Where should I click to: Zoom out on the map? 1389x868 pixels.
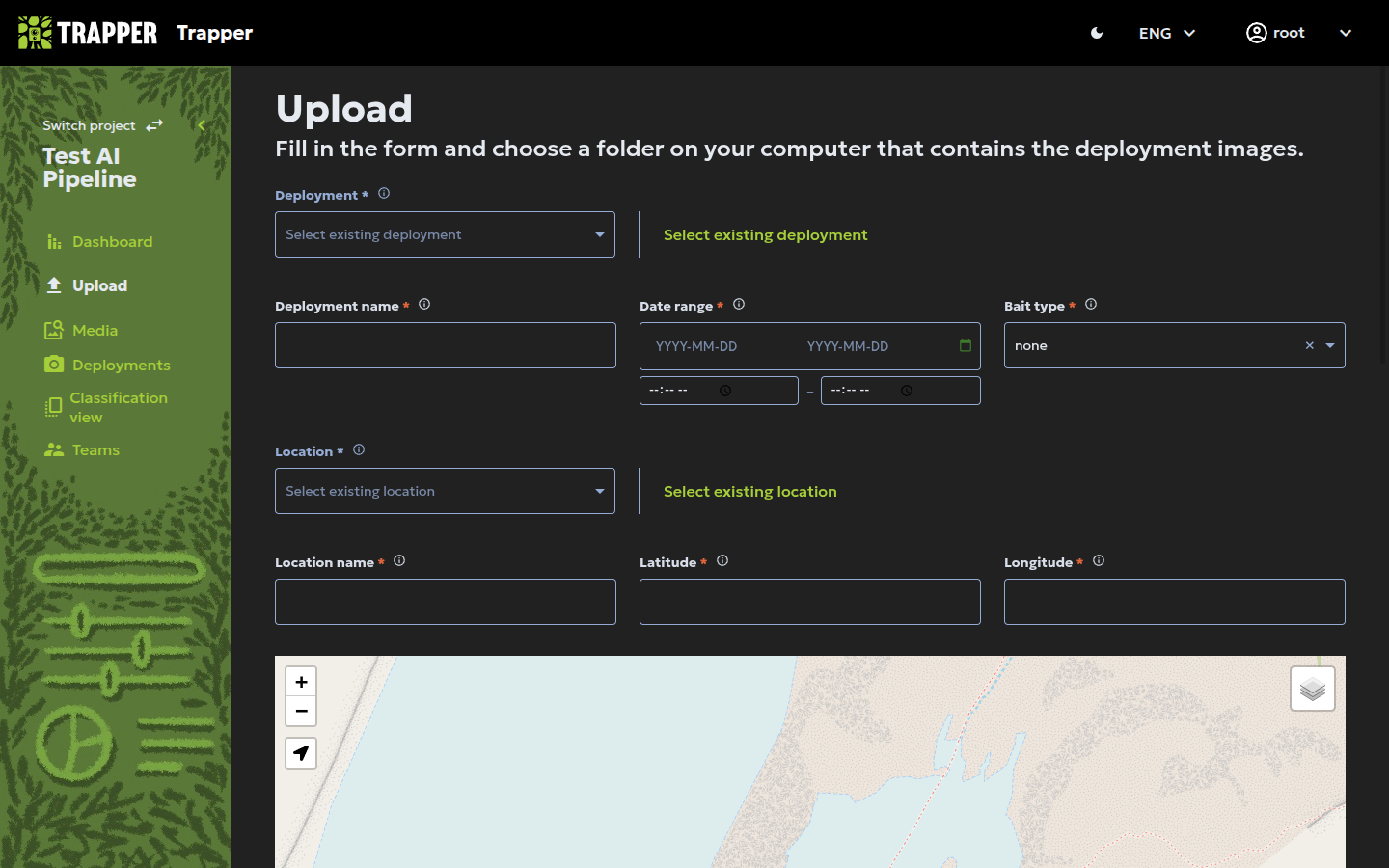pyautogui.click(x=301, y=711)
